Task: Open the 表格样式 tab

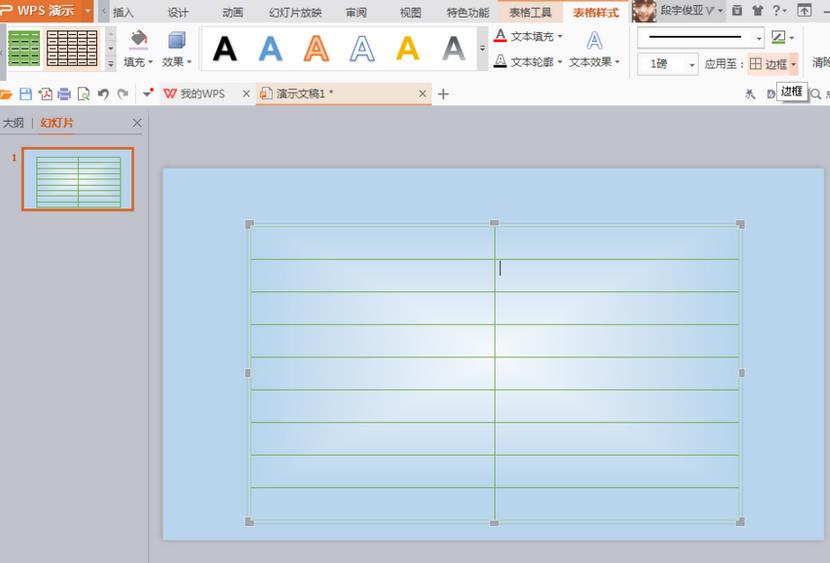Action: tap(596, 13)
